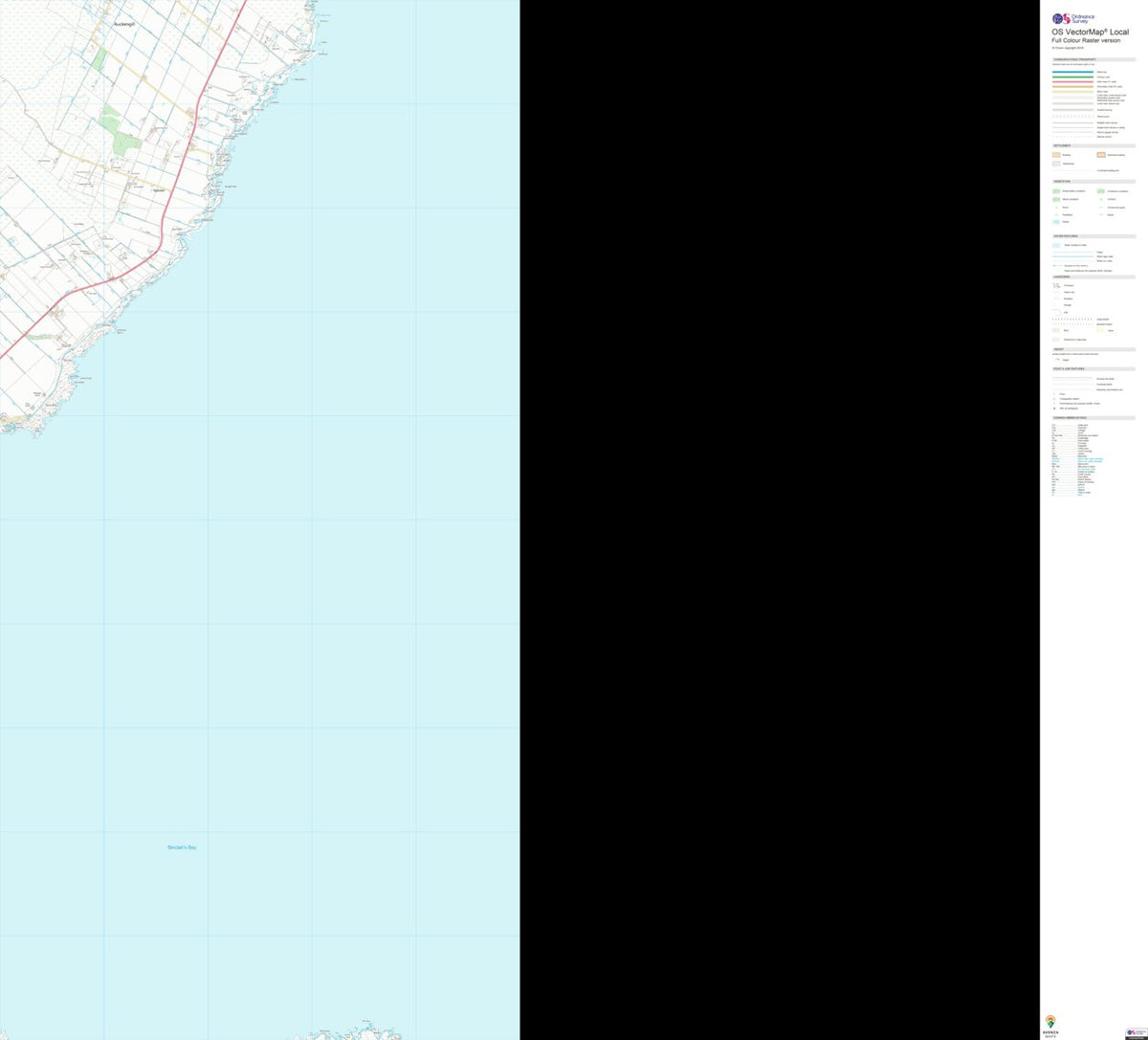Click the Settlement legend section header
This screenshot has width=1148, height=1040.
tap(1093, 145)
